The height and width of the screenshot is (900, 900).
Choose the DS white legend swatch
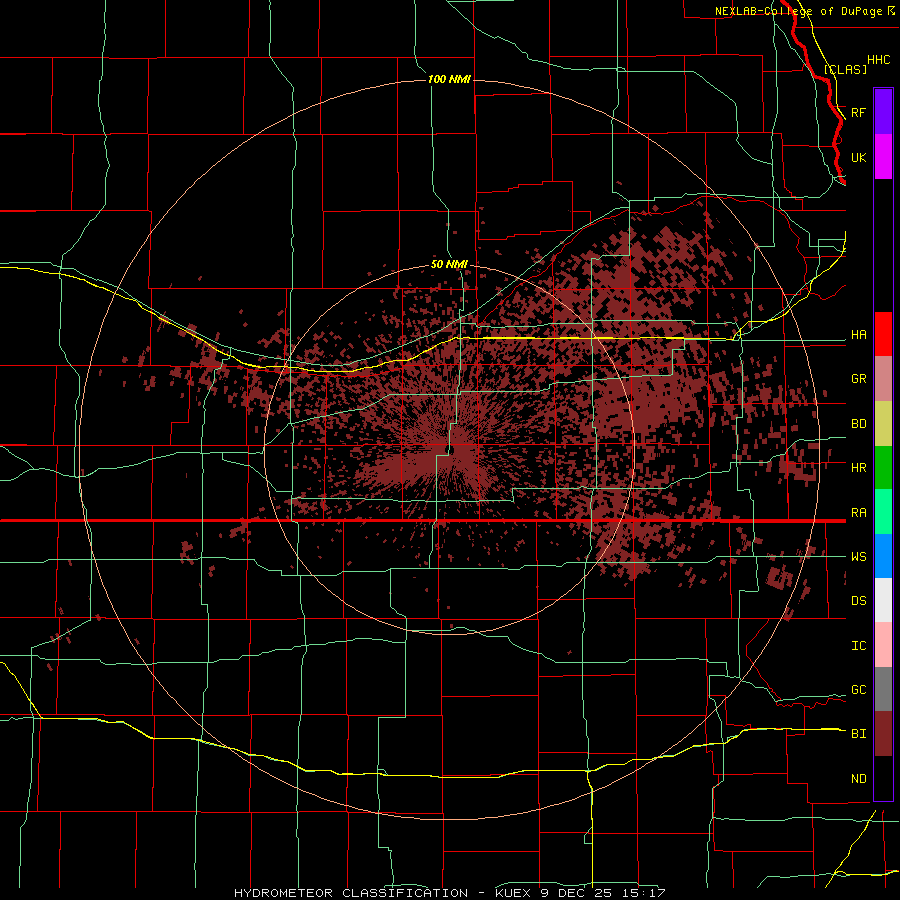[x=883, y=600]
